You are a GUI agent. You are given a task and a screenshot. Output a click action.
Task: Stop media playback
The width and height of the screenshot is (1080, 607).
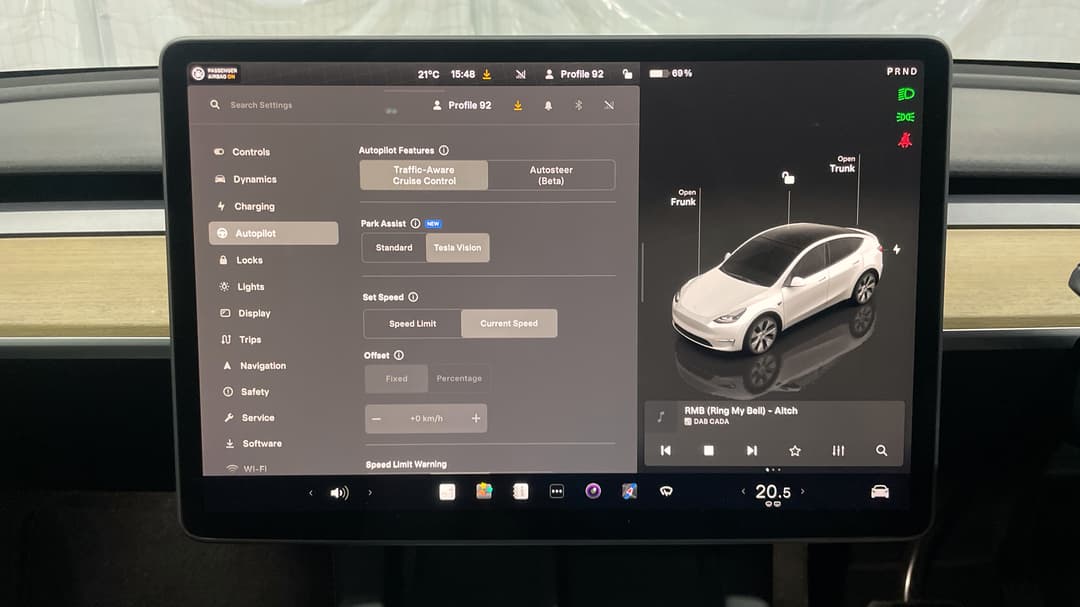(708, 451)
